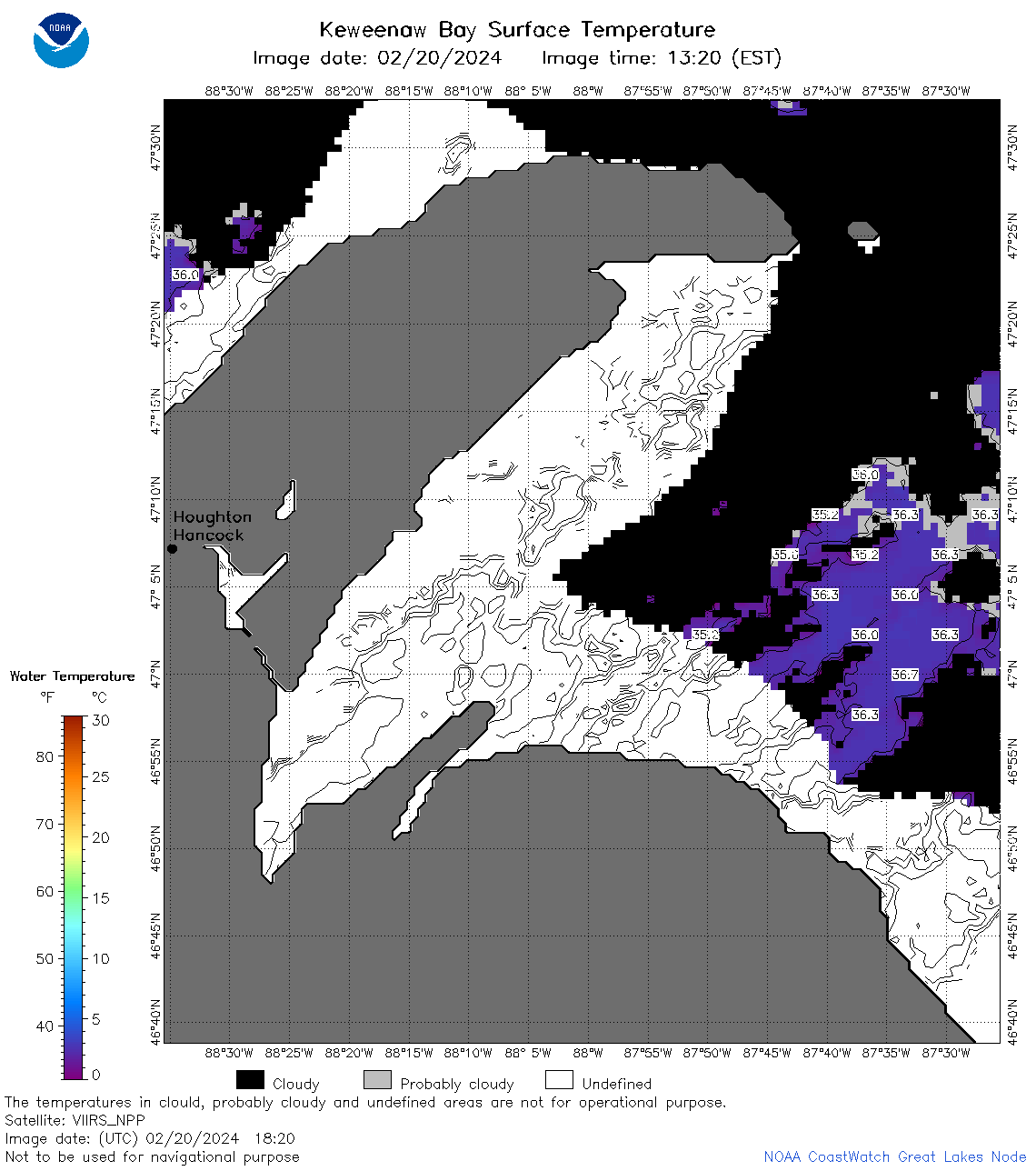Click the 30 °C tick label
Image resolution: width=1036 pixels, height=1171 pixels.
tap(101, 720)
